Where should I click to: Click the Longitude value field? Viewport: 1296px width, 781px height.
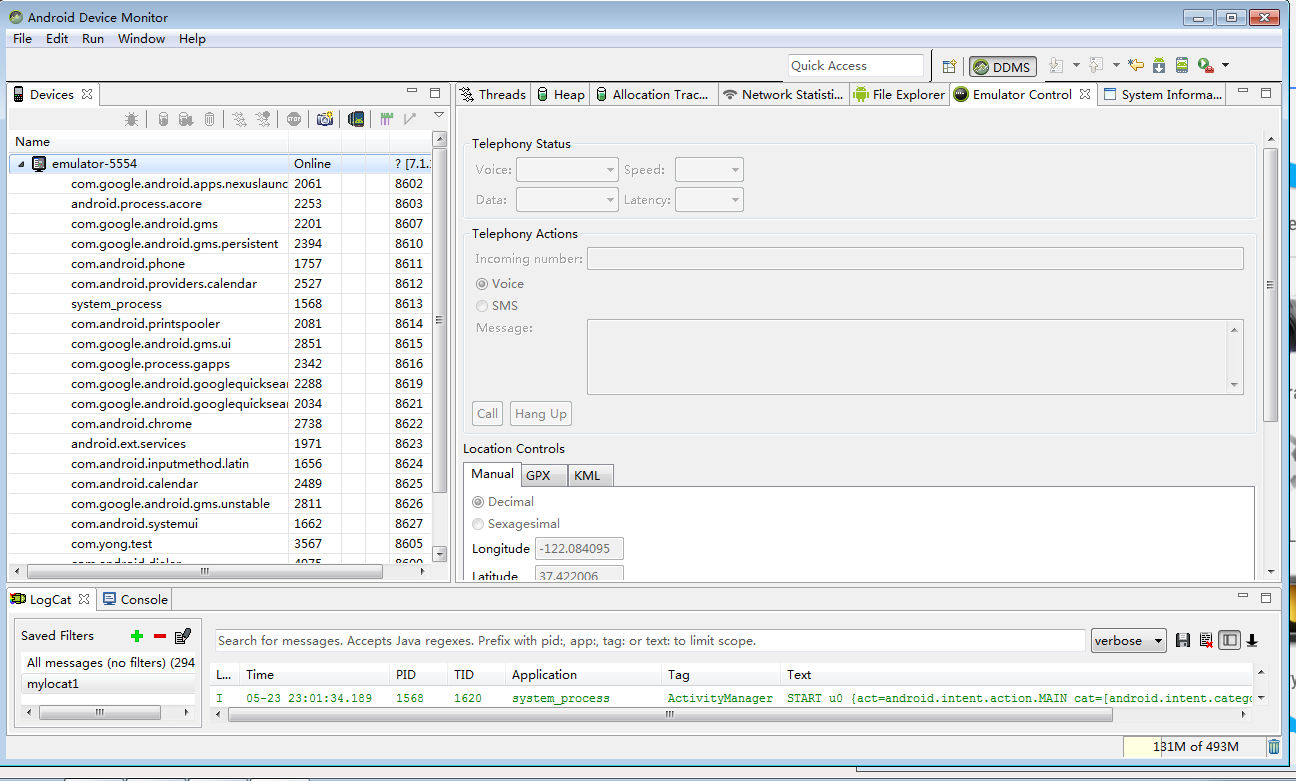tap(580, 549)
